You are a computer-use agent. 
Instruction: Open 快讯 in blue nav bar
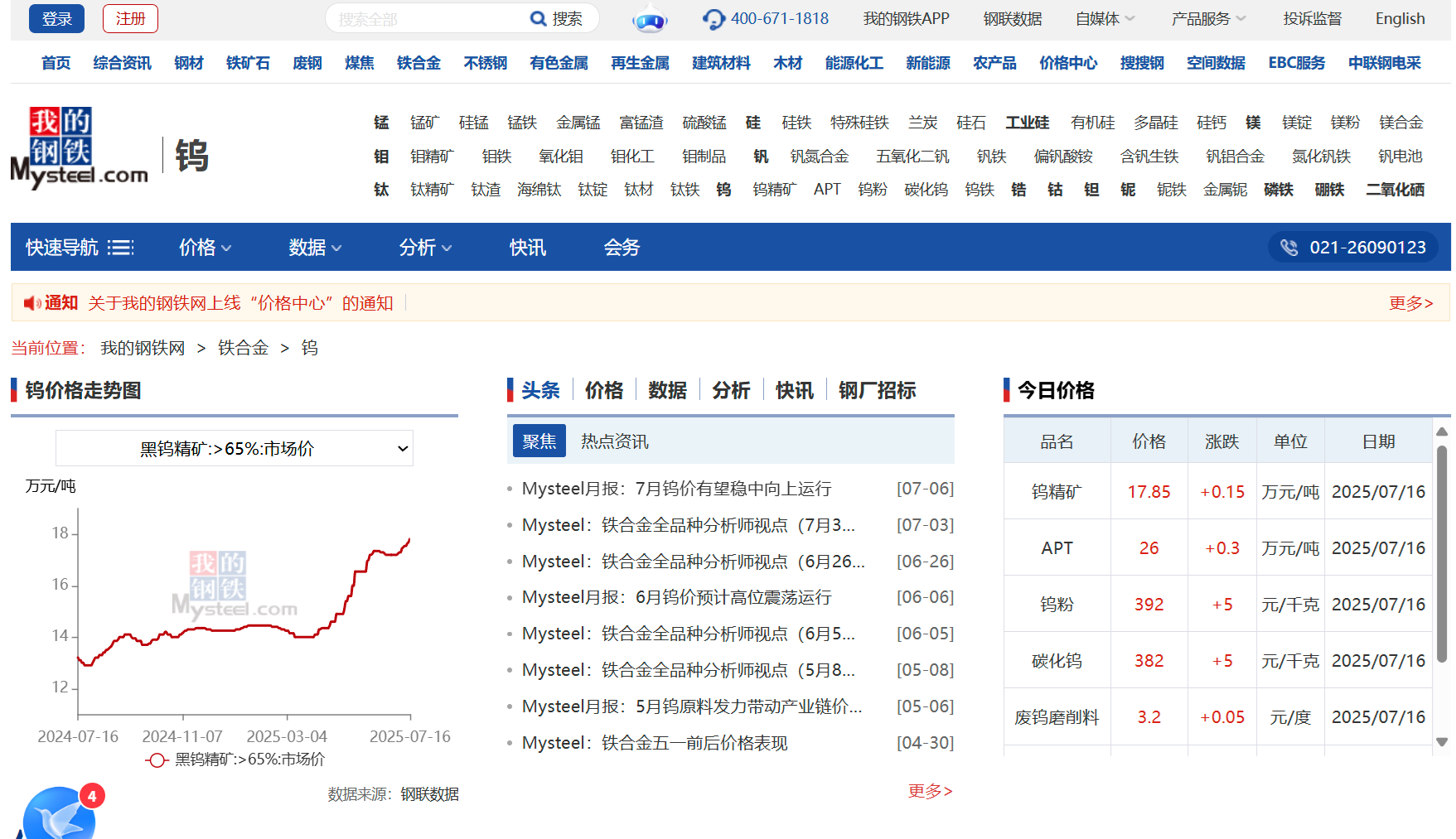pyautogui.click(x=528, y=247)
